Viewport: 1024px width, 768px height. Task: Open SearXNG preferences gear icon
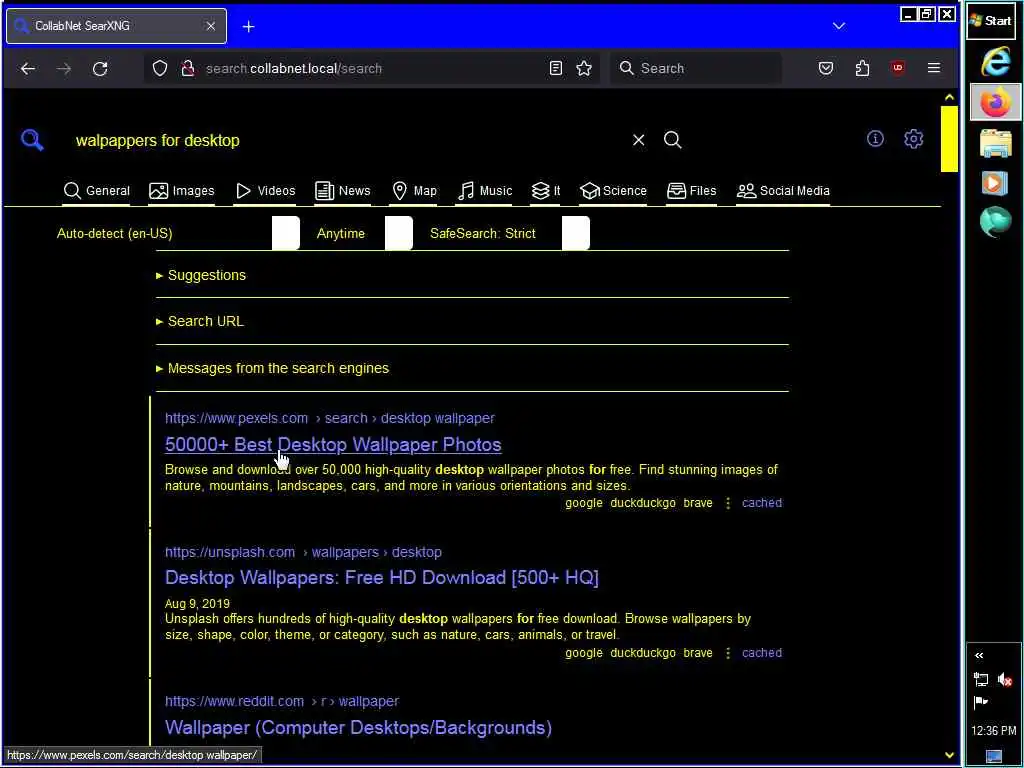(x=913, y=138)
